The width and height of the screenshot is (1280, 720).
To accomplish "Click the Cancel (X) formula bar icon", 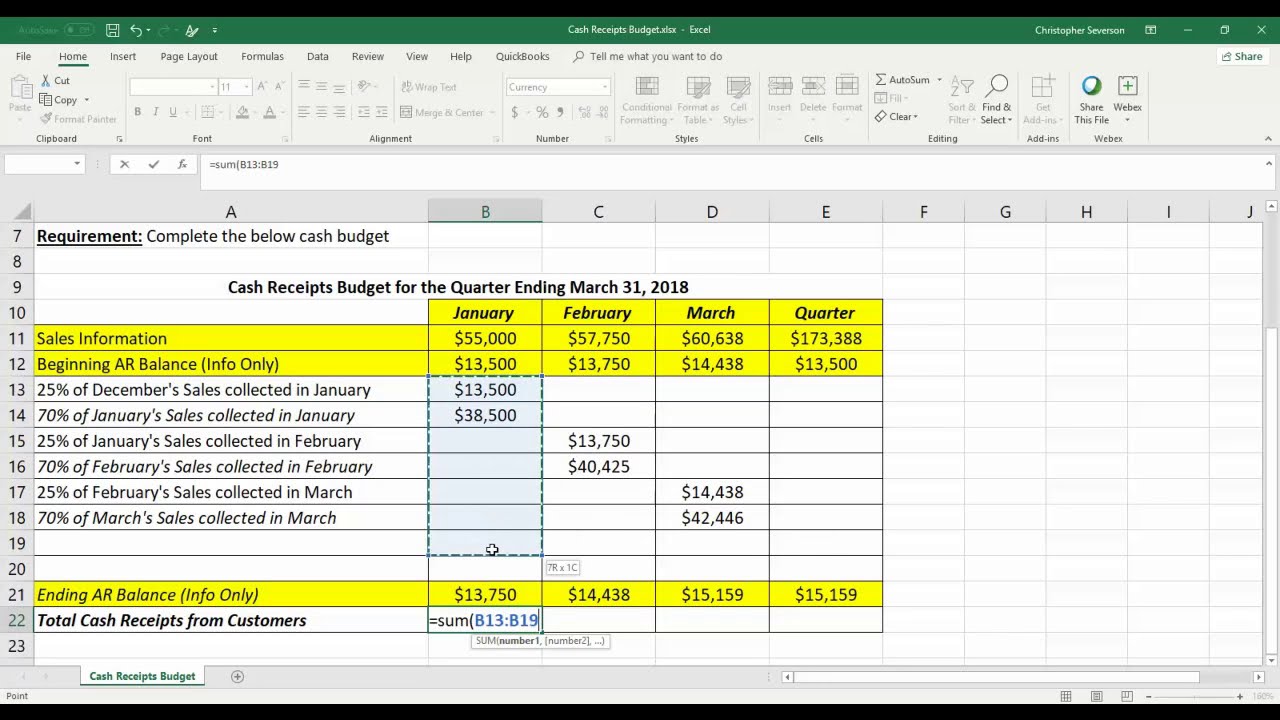I will coord(124,164).
